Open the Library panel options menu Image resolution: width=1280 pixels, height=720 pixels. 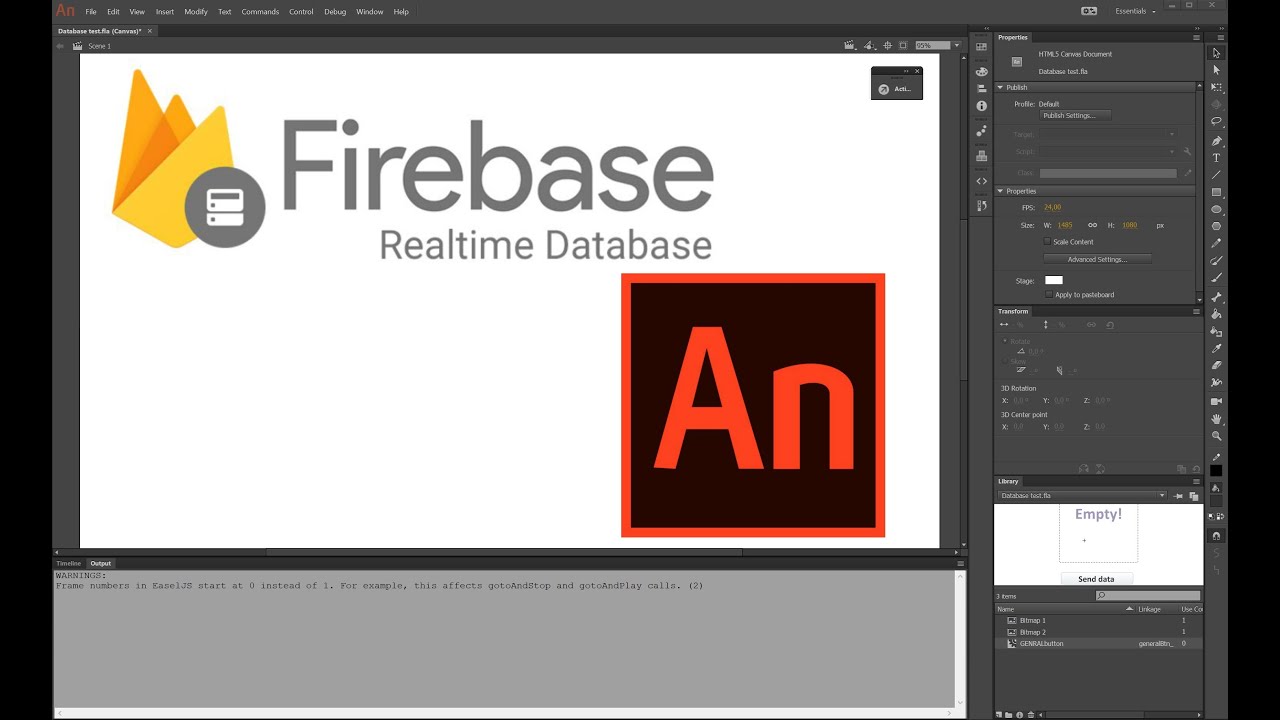(1196, 481)
